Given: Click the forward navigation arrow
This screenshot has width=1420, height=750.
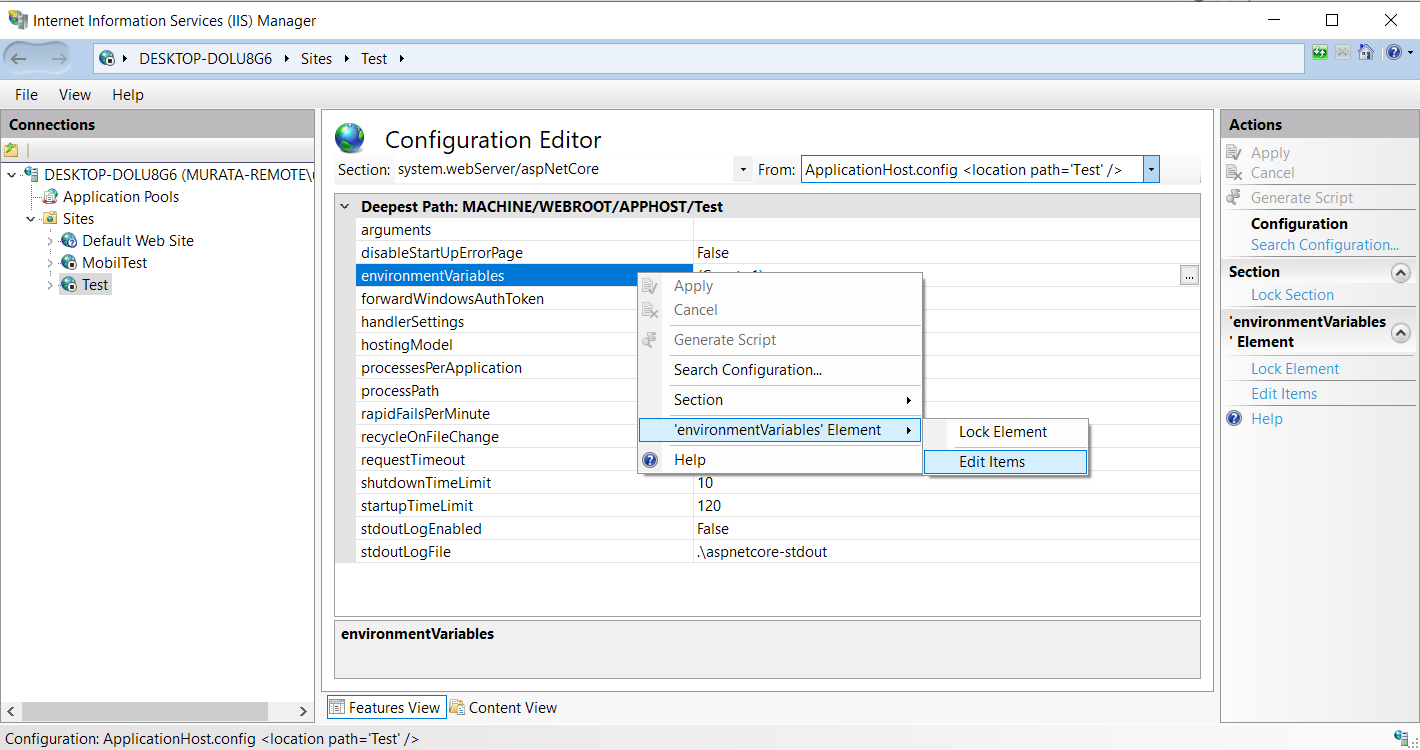Looking at the screenshot, I should tap(58, 59).
